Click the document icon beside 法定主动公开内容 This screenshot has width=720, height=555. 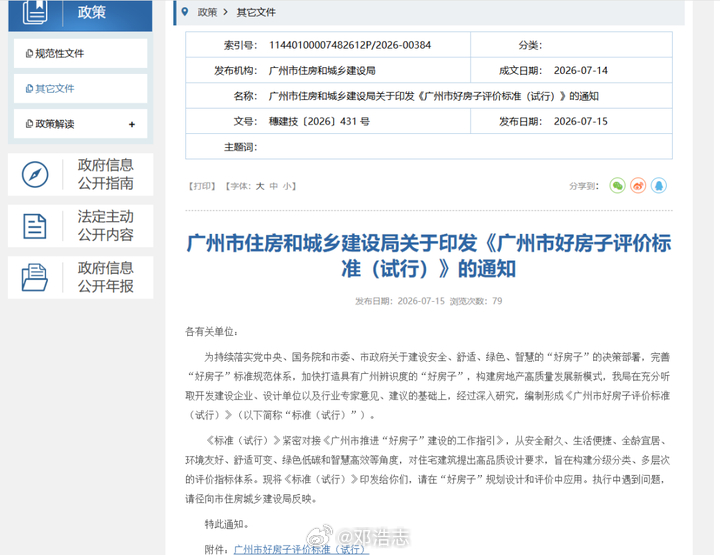tap(35, 226)
